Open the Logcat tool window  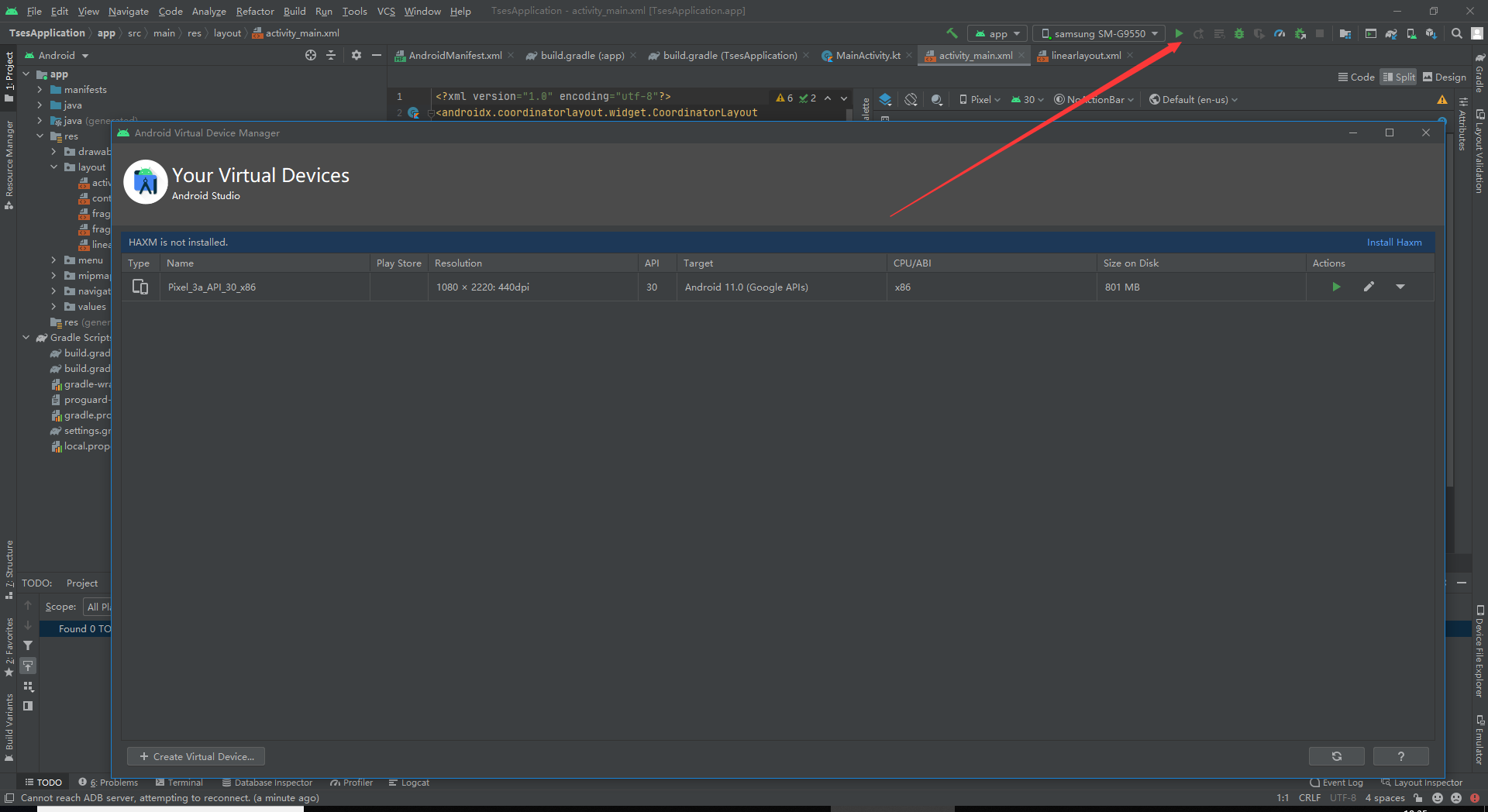[x=409, y=783]
